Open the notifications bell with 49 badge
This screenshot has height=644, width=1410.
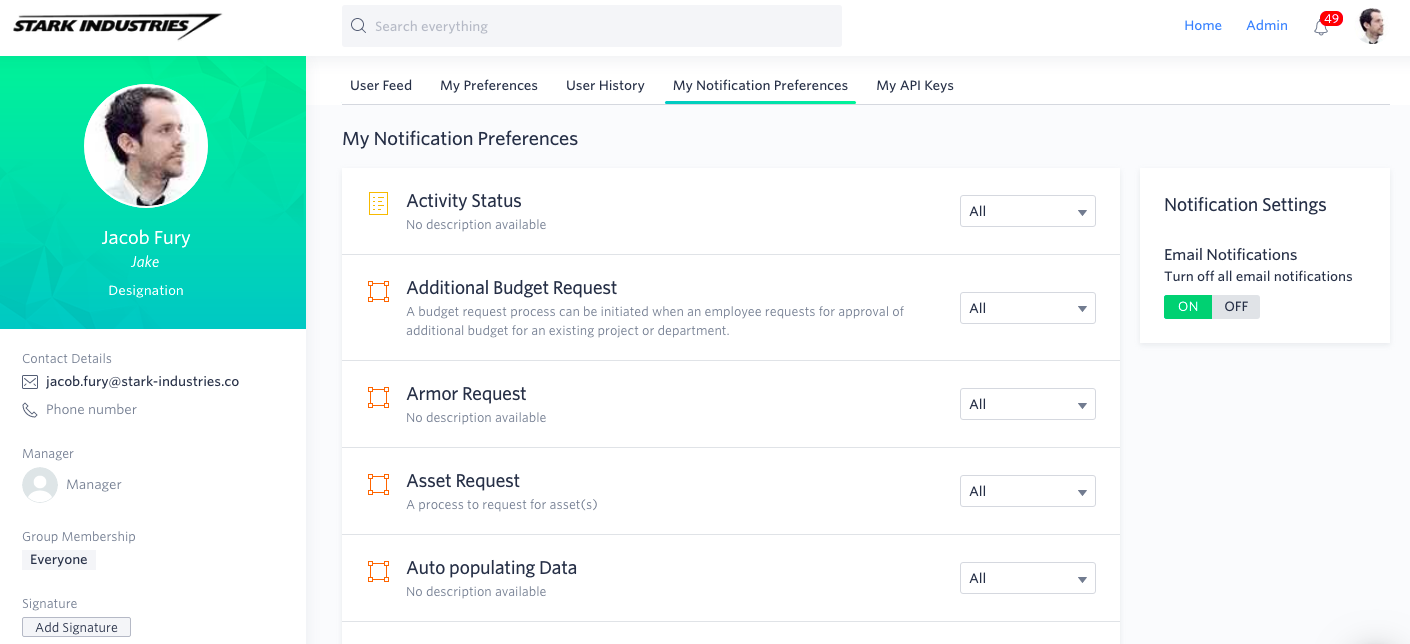point(1322,27)
